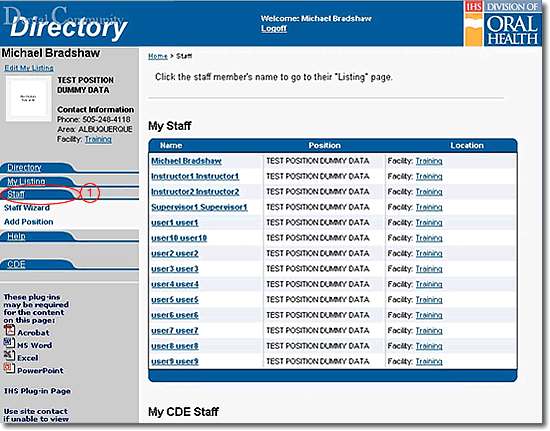Open Supervisor1 Supervisor1's listing
Viewport: 550px width, 431px height.
(x=199, y=207)
